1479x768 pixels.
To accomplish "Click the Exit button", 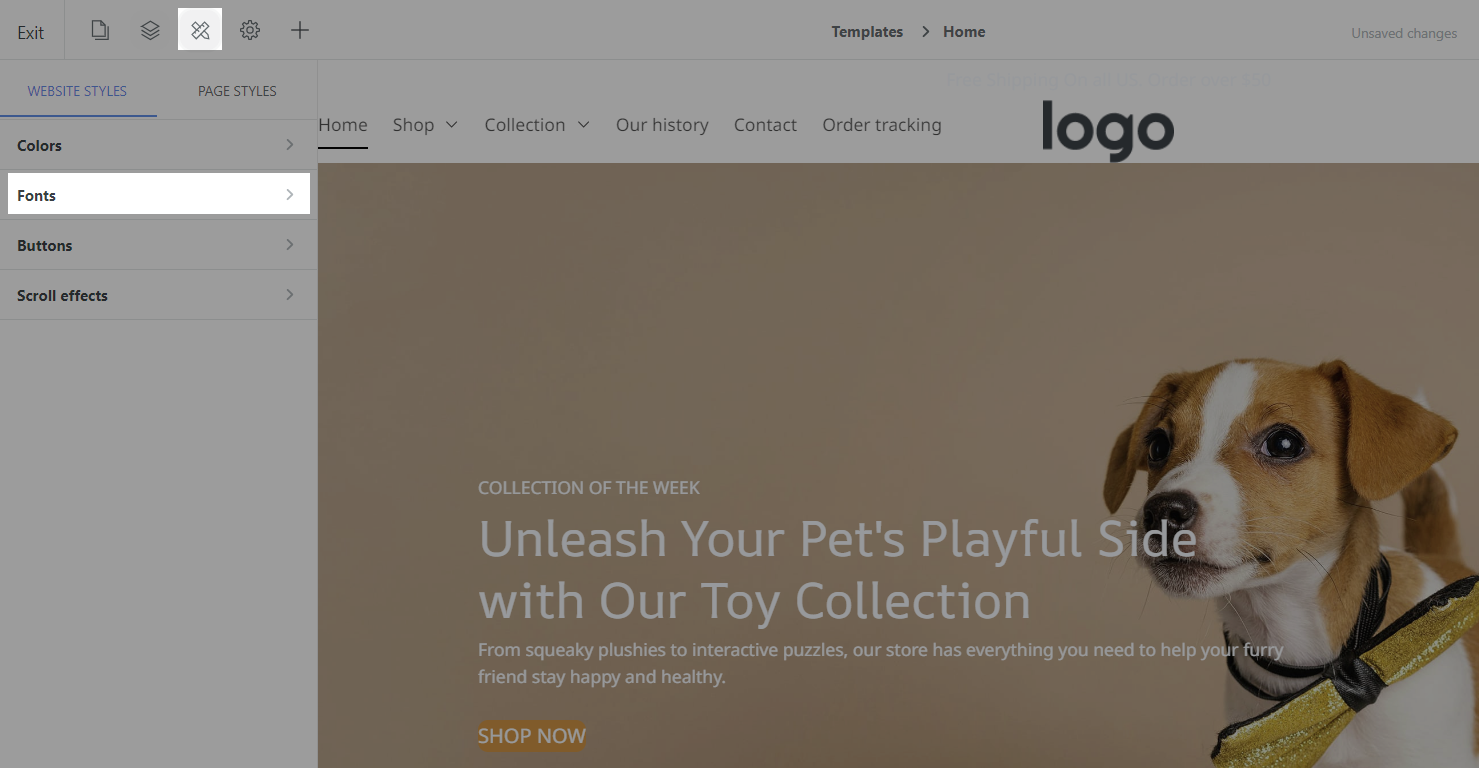I will [x=31, y=32].
